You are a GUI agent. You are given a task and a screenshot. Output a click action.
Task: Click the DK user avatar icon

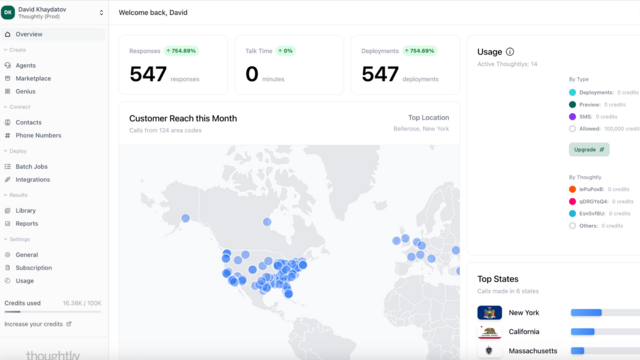[x=8, y=12]
